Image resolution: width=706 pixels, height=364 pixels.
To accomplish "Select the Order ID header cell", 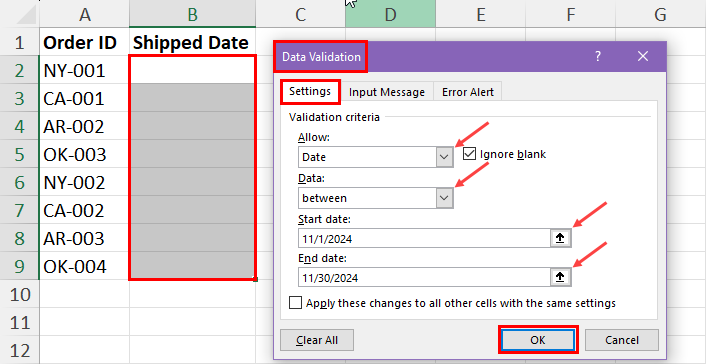I will click(x=85, y=42).
